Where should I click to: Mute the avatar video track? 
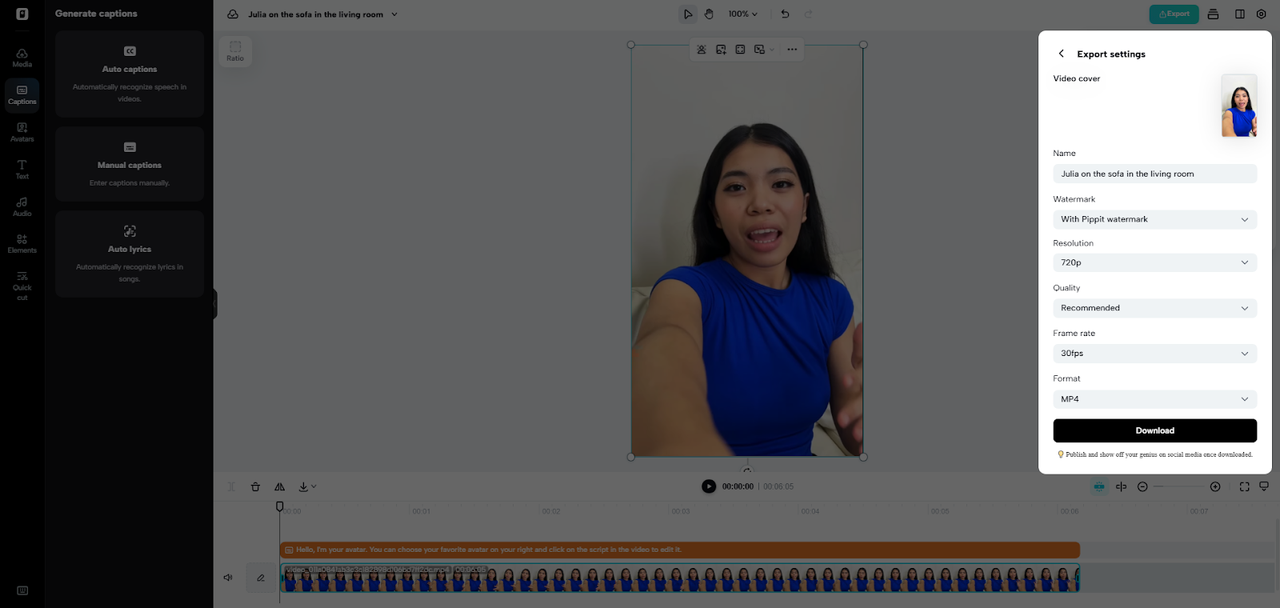coord(227,577)
